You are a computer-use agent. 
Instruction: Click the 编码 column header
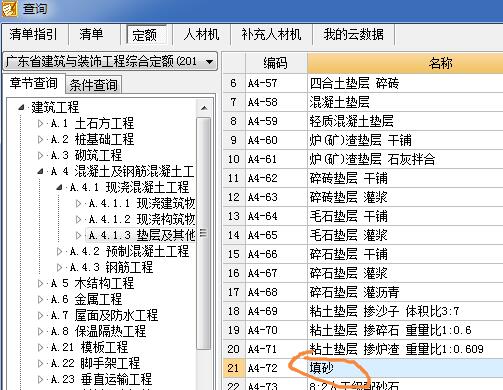point(276,63)
